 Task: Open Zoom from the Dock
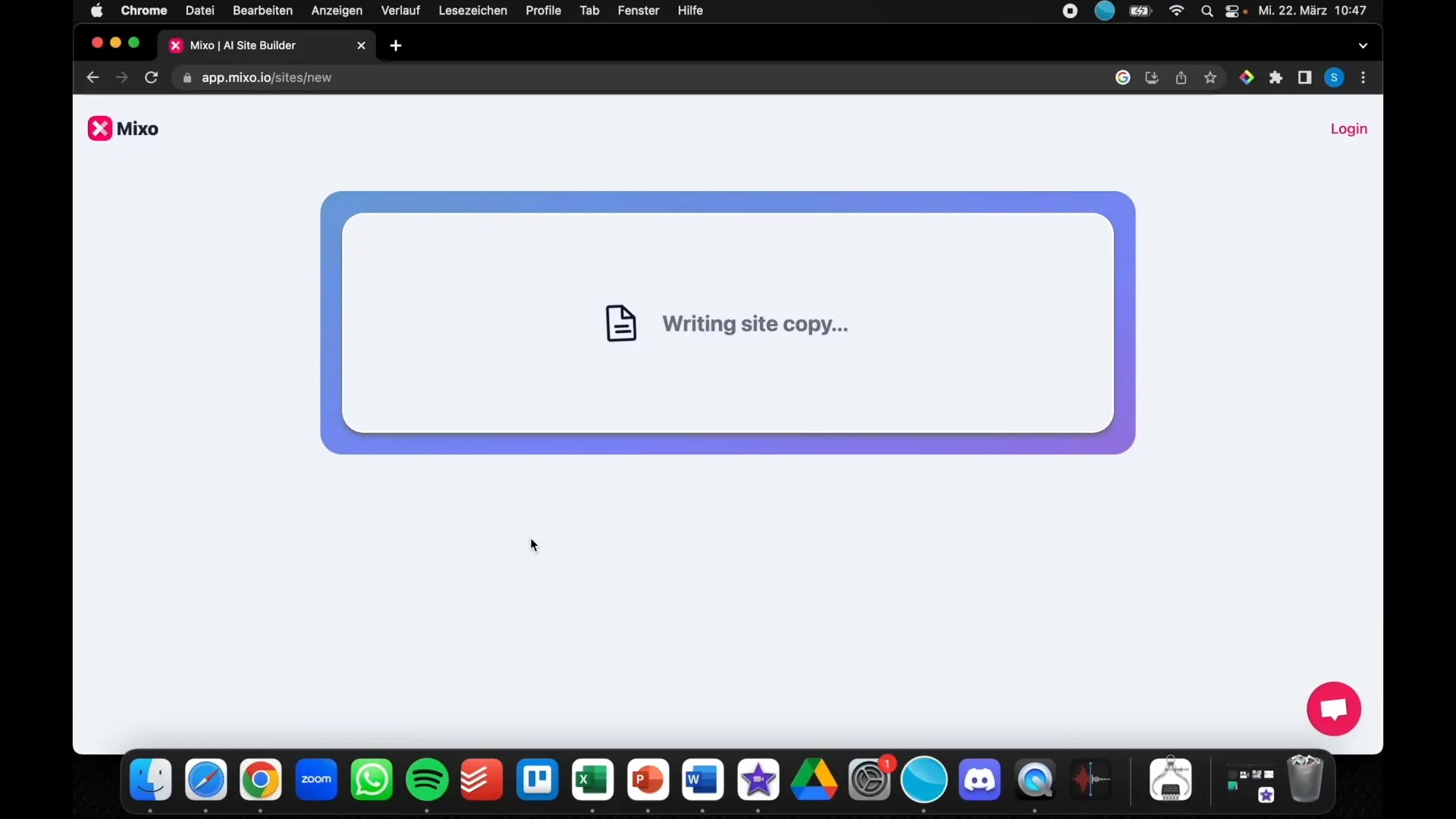[x=316, y=780]
